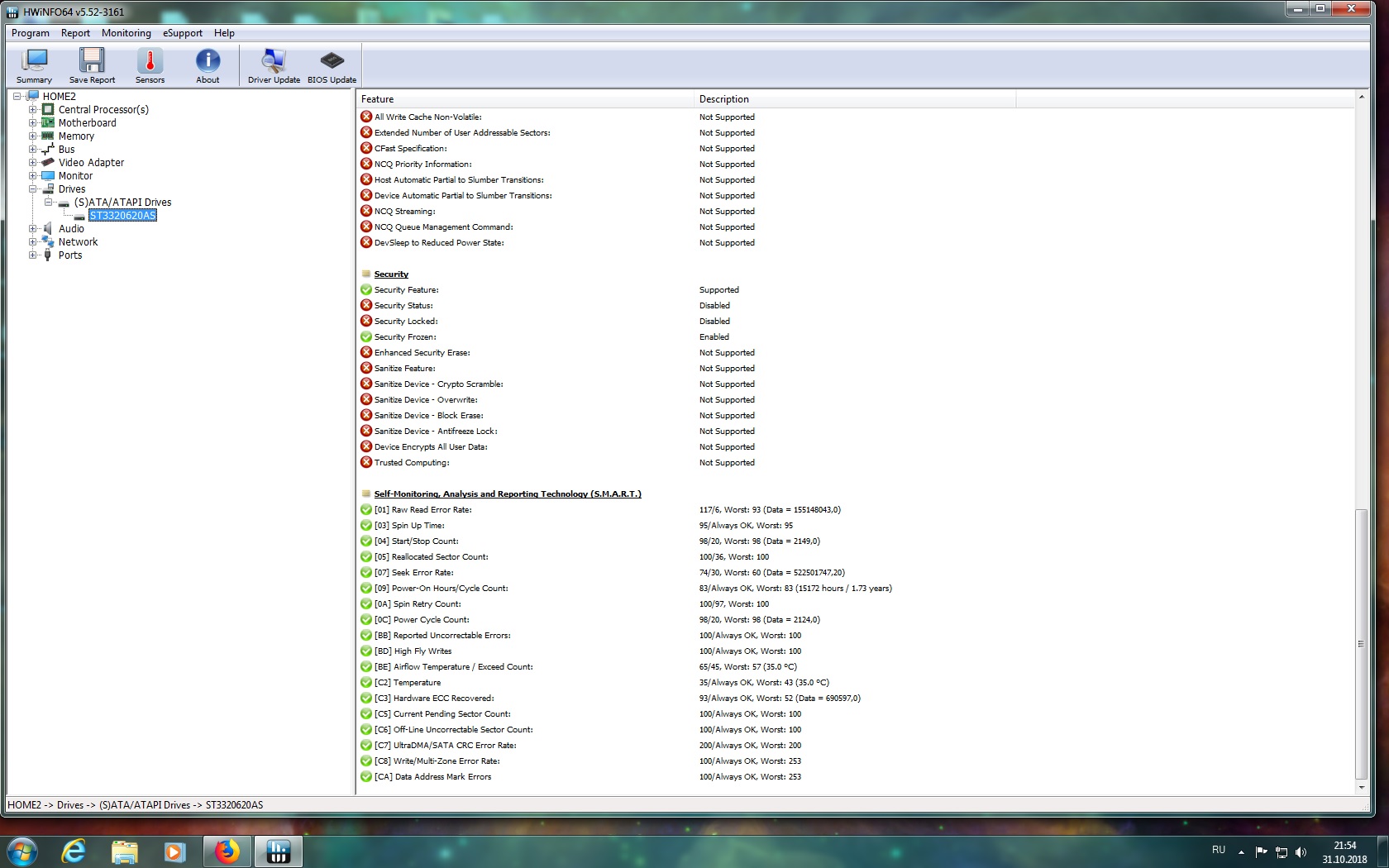This screenshot has height=868, width=1389.
Task: Click Security Status red cross icon
Action: click(x=366, y=305)
